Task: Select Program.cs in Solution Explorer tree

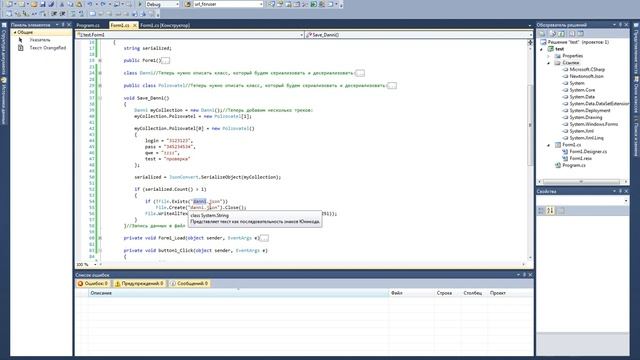Action: click(x=574, y=165)
